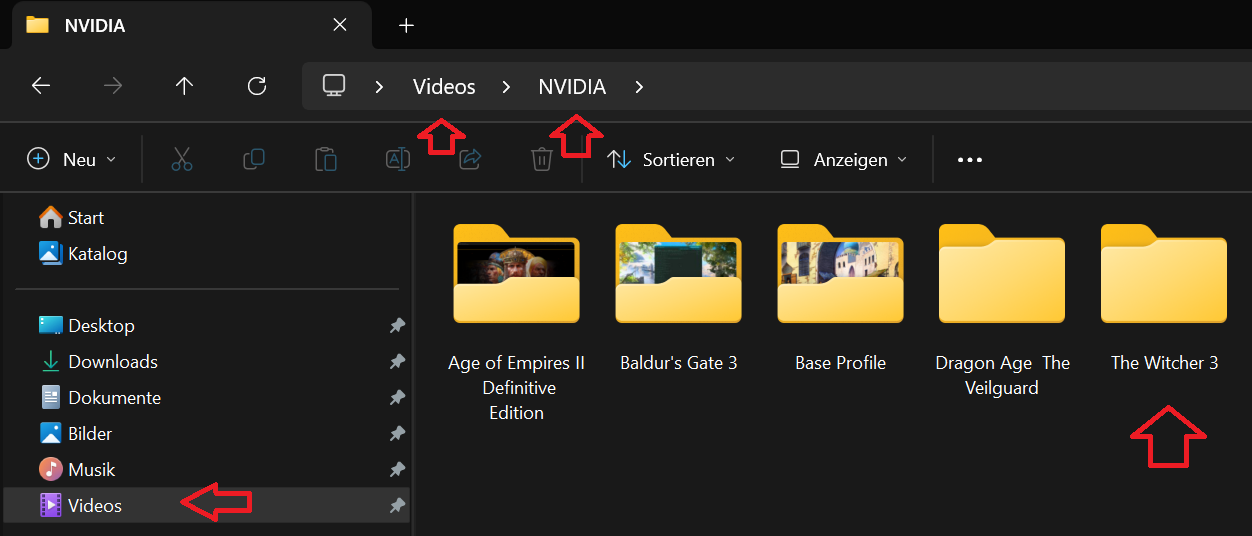Select the Baldur's Gate 3 folder icon
Screen dimensions: 1252x536
678,273
